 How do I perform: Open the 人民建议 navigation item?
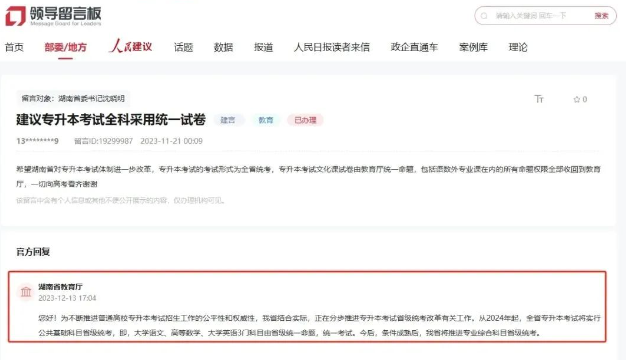click(x=131, y=46)
